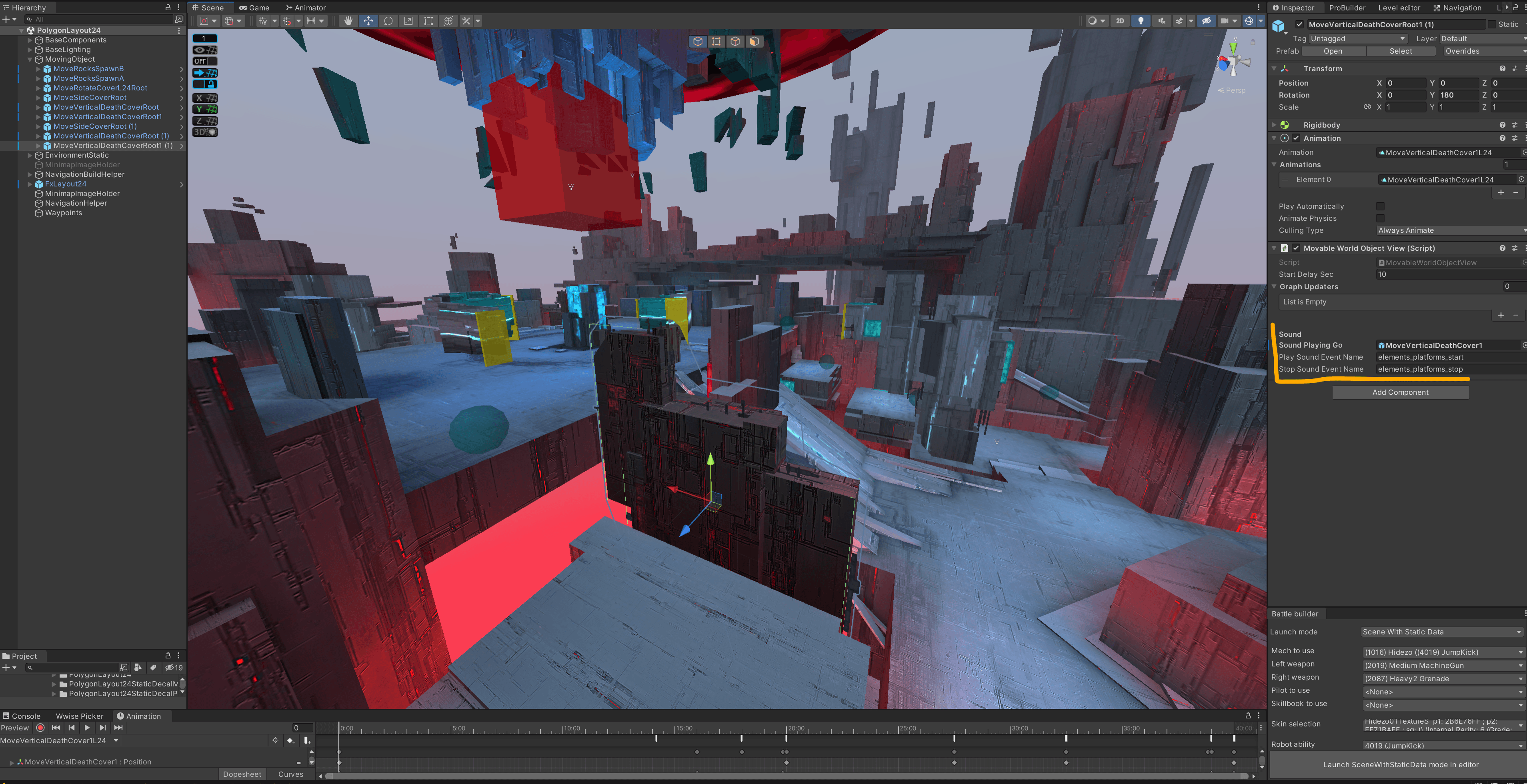Viewport: 1527px width, 784px height.
Task: Select ProBuilder Object selection mode
Action: [698, 42]
